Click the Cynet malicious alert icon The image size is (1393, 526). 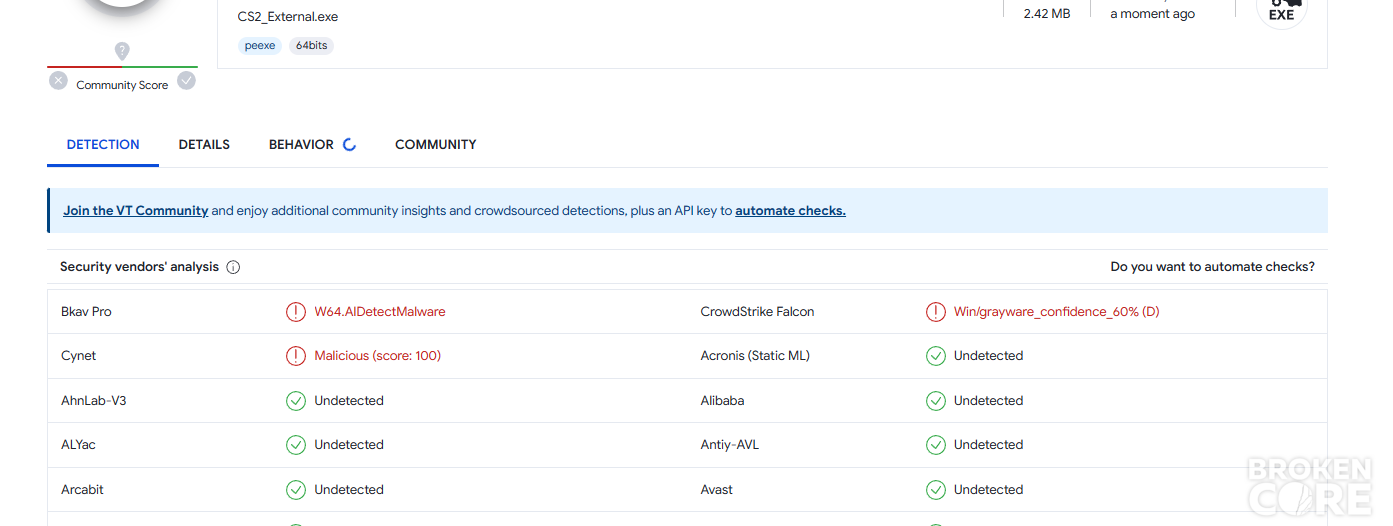click(x=296, y=356)
